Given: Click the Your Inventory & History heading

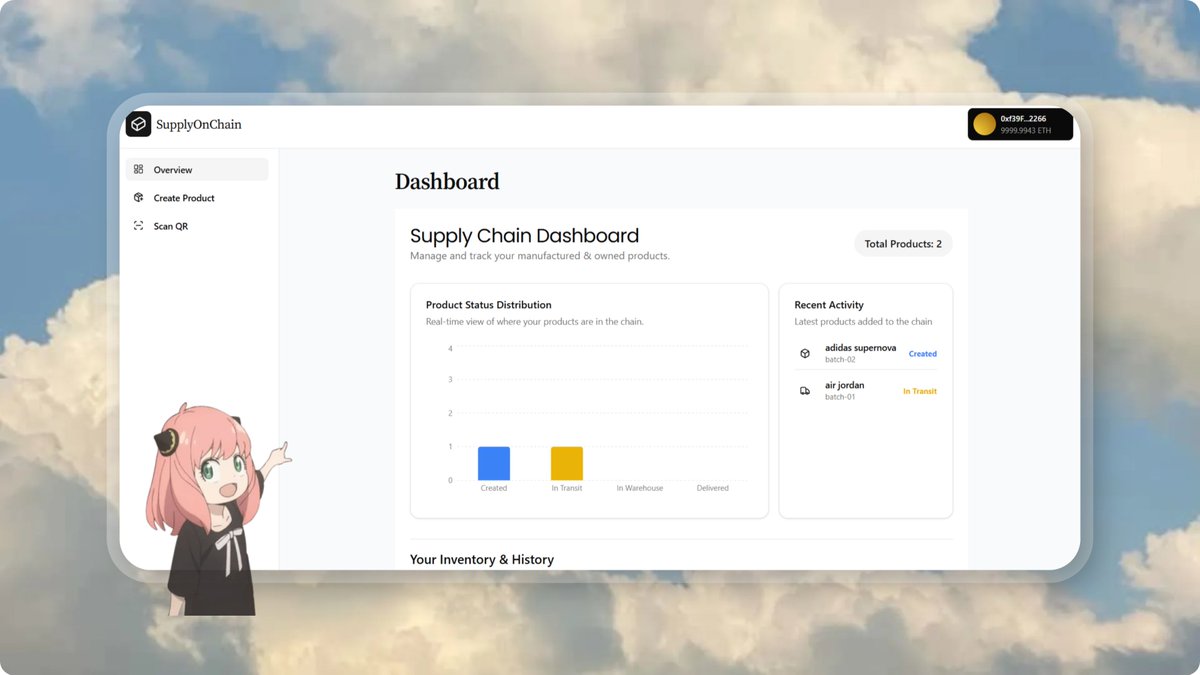Looking at the screenshot, I should (x=482, y=560).
